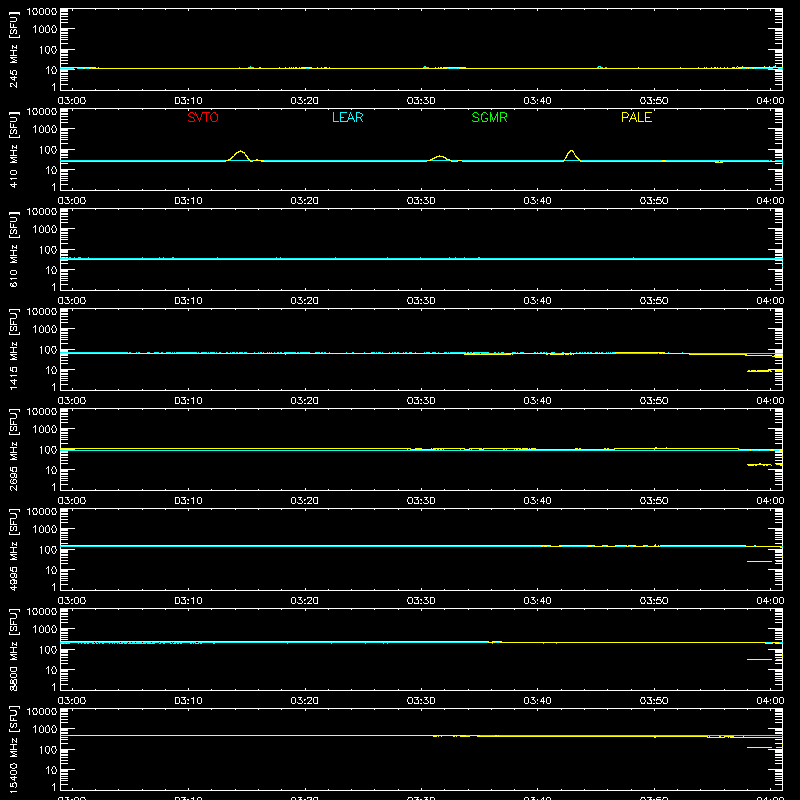Click the 04:00 label under the 2695 MHz plot
The image size is (800, 800).
click(770, 501)
